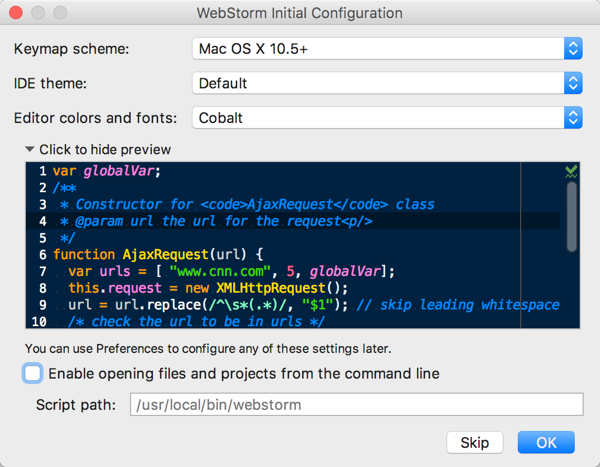
Task: Click line number 4 in the gutter
Action: tap(43, 221)
